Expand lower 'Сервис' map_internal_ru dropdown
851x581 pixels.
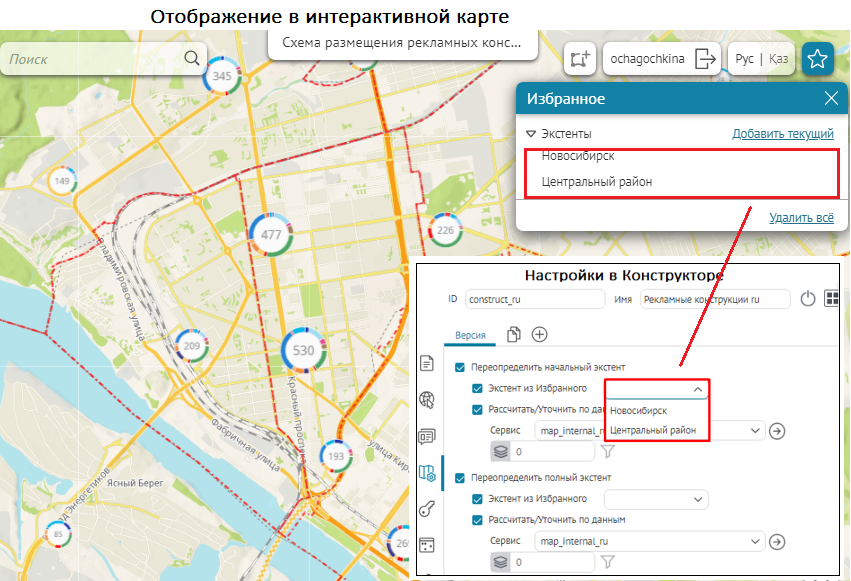pyautogui.click(x=755, y=541)
